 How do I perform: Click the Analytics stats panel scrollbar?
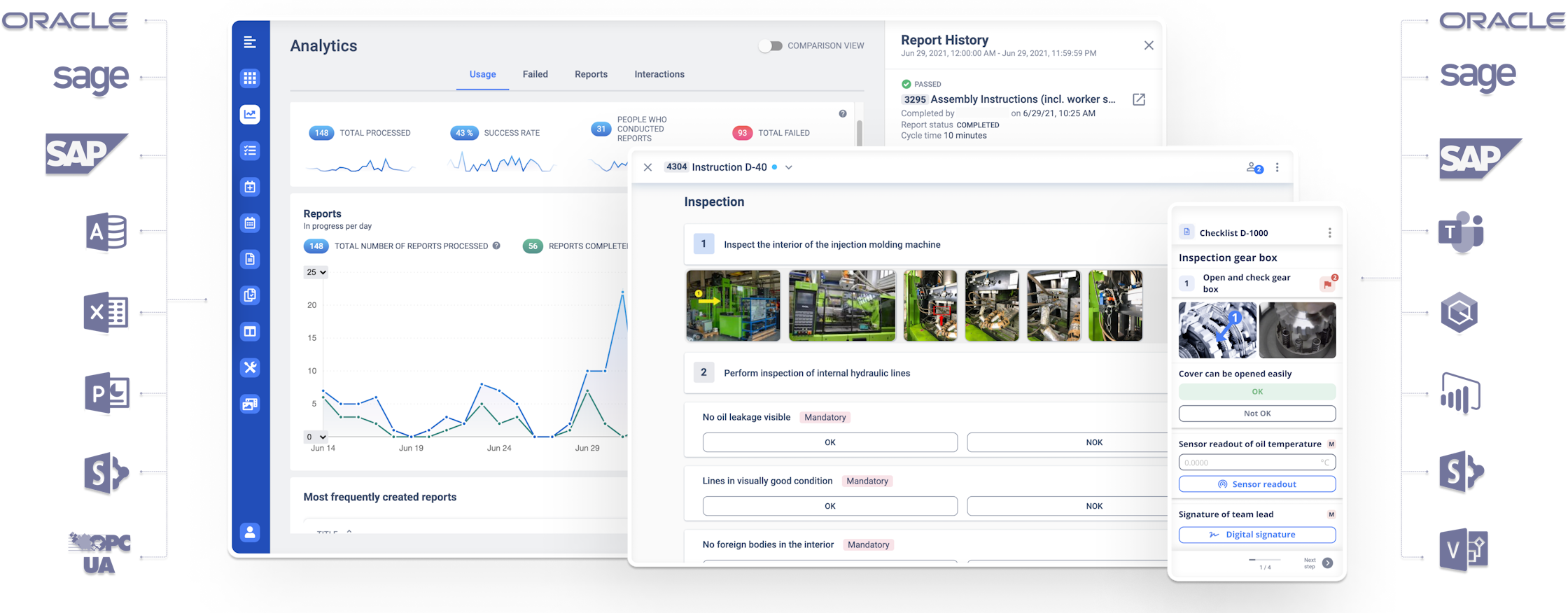(859, 132)
